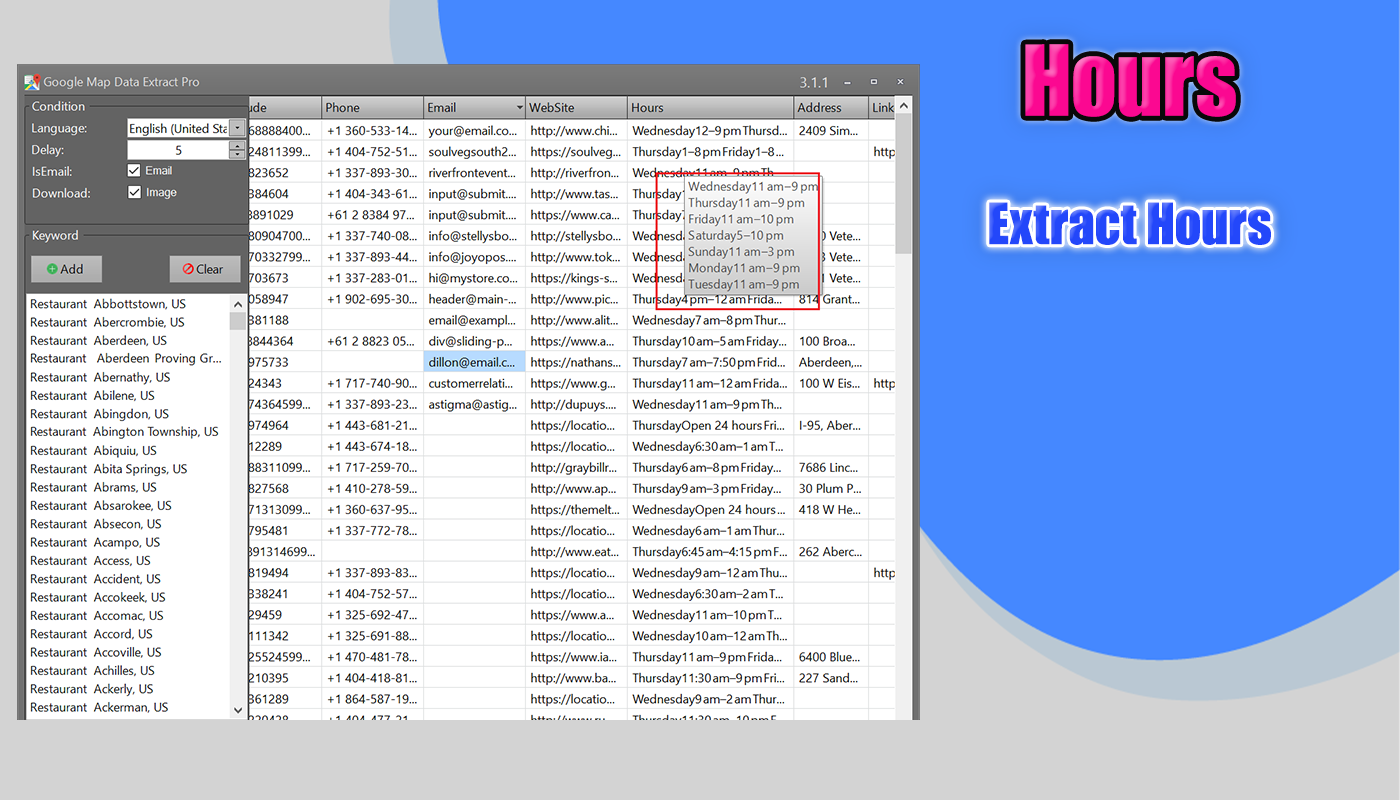
Task: Select keyword Restaurant Achilles, US
Action: click(92, 670)
